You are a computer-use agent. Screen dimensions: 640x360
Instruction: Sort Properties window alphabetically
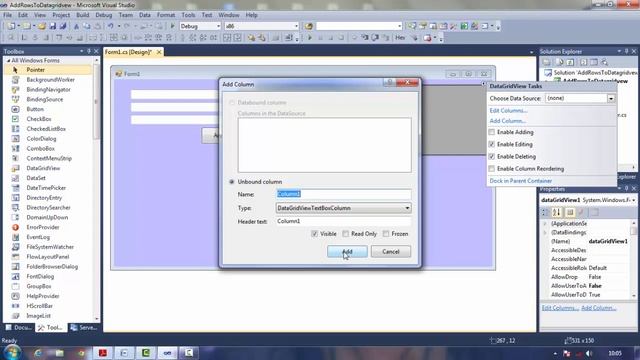[x=556, y=212]
